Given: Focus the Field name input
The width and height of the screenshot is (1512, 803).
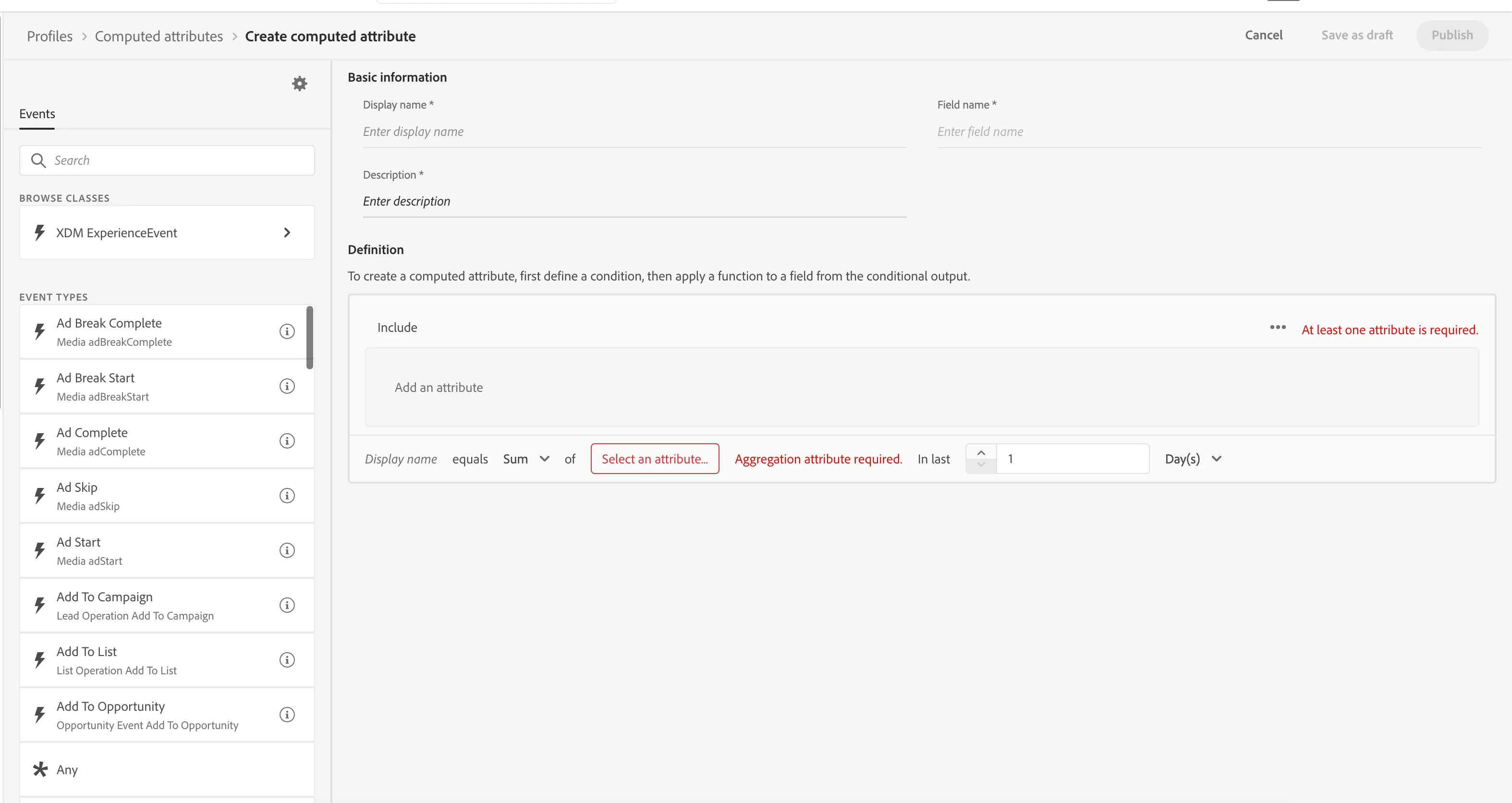Looking at the screenshot, I should click(x=1209, y=132).
